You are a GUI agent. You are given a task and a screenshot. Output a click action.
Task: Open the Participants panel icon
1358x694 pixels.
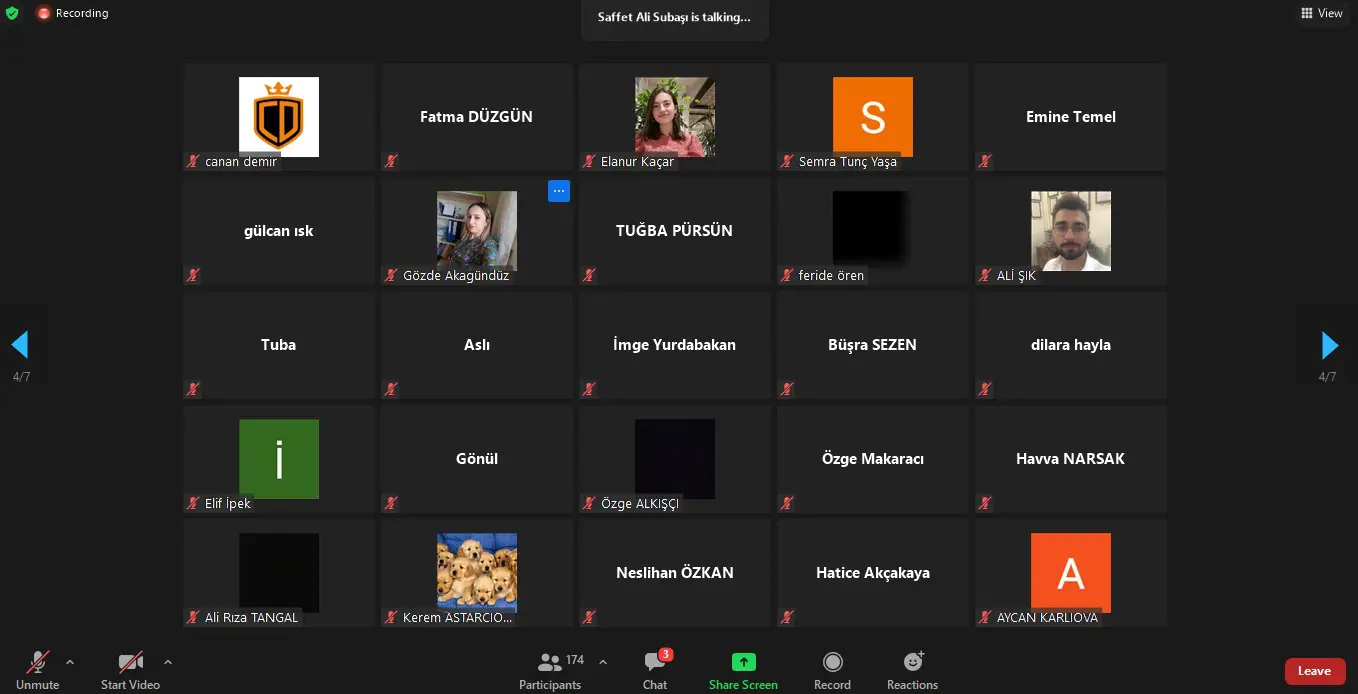point(549,662)
